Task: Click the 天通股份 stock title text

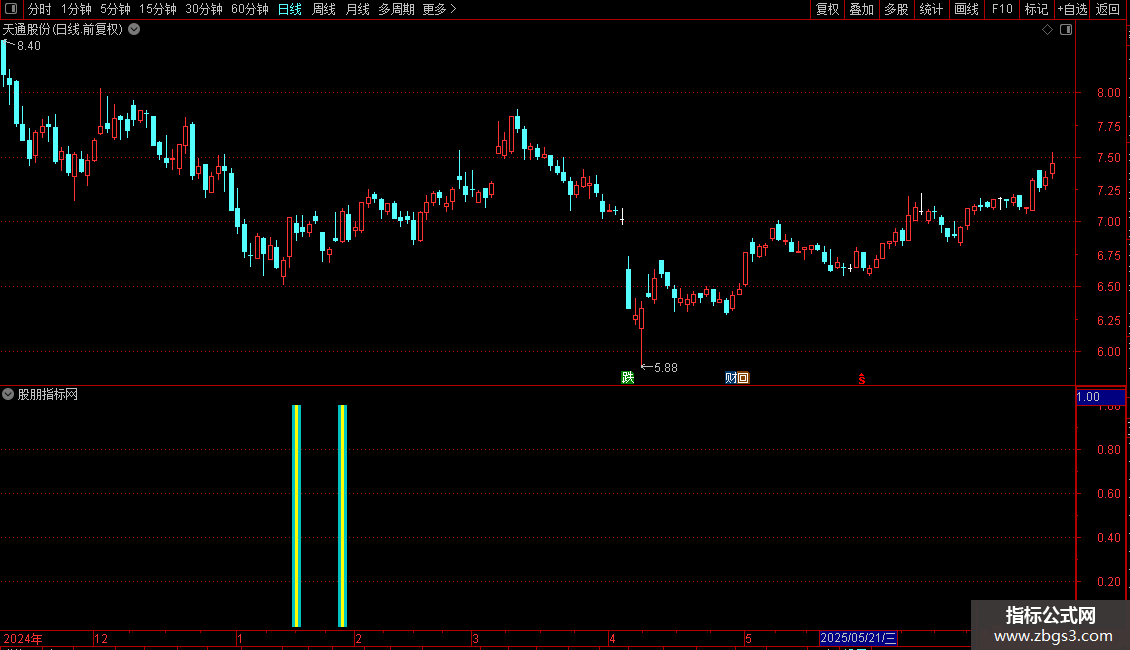Action: [62, 30]
